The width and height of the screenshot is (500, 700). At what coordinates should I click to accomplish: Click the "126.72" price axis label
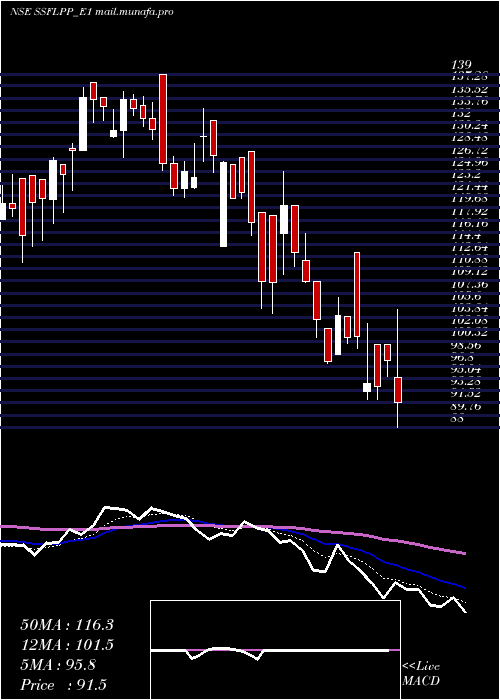coord(471,151)
